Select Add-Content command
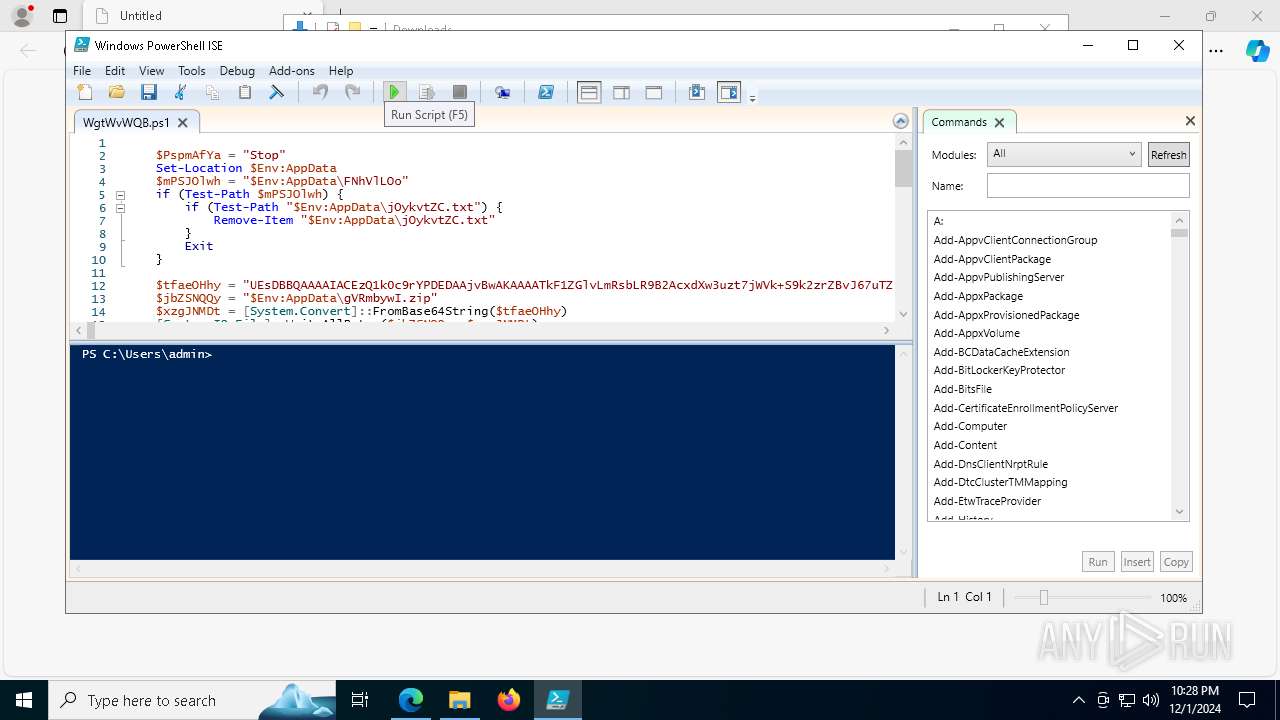1280x720 pixels. click(x=965, y=445)
